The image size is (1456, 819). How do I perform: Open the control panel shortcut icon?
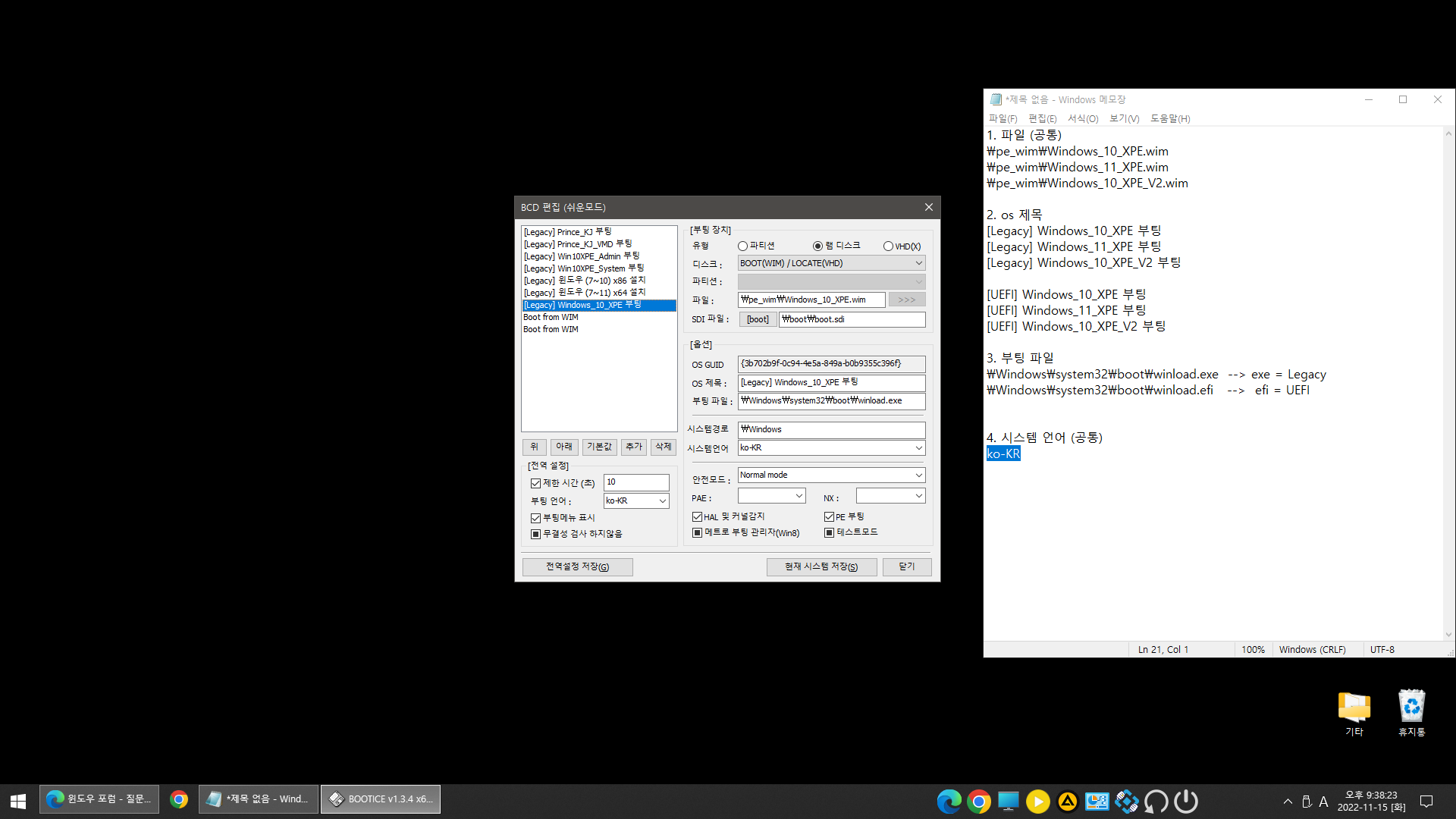pos(1097,801)
